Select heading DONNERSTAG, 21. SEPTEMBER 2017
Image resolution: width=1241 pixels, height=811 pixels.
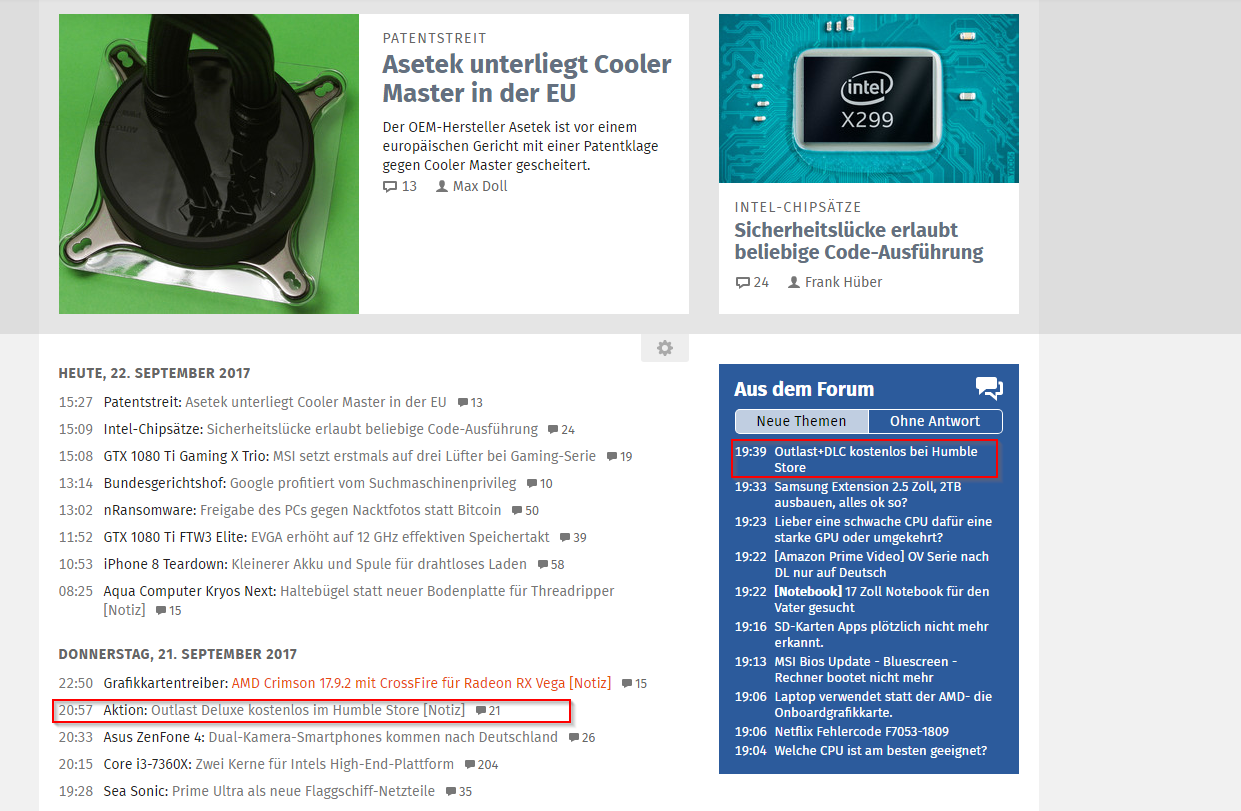178,654
